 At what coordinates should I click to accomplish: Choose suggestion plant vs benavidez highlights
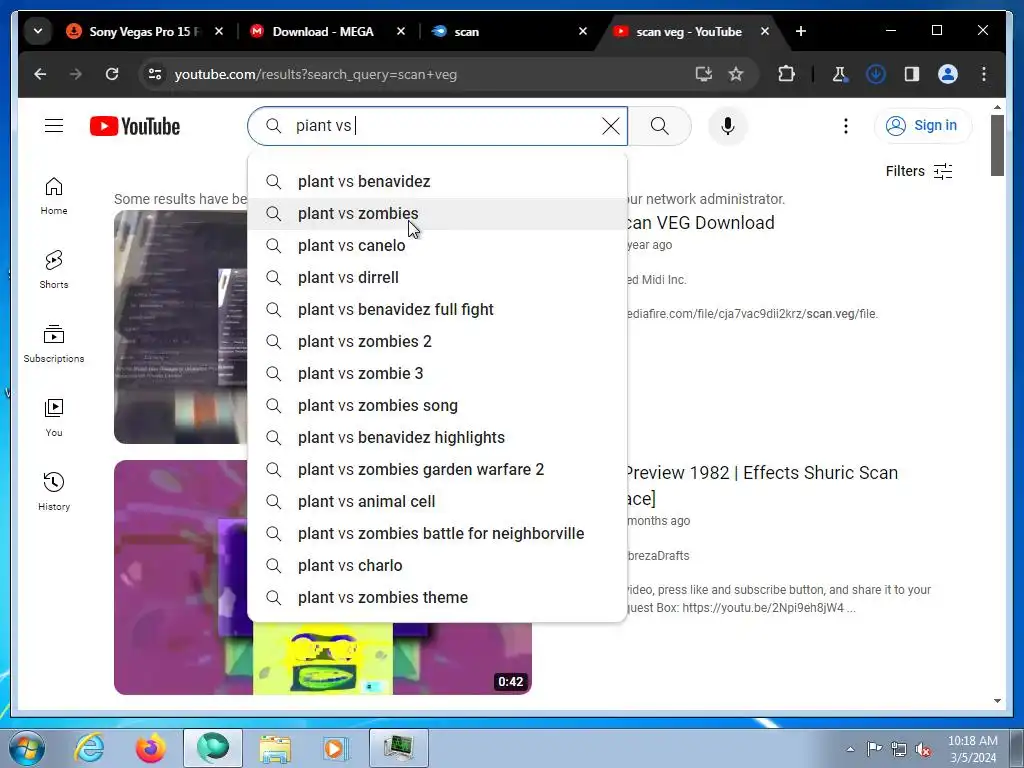pos(437,438)
